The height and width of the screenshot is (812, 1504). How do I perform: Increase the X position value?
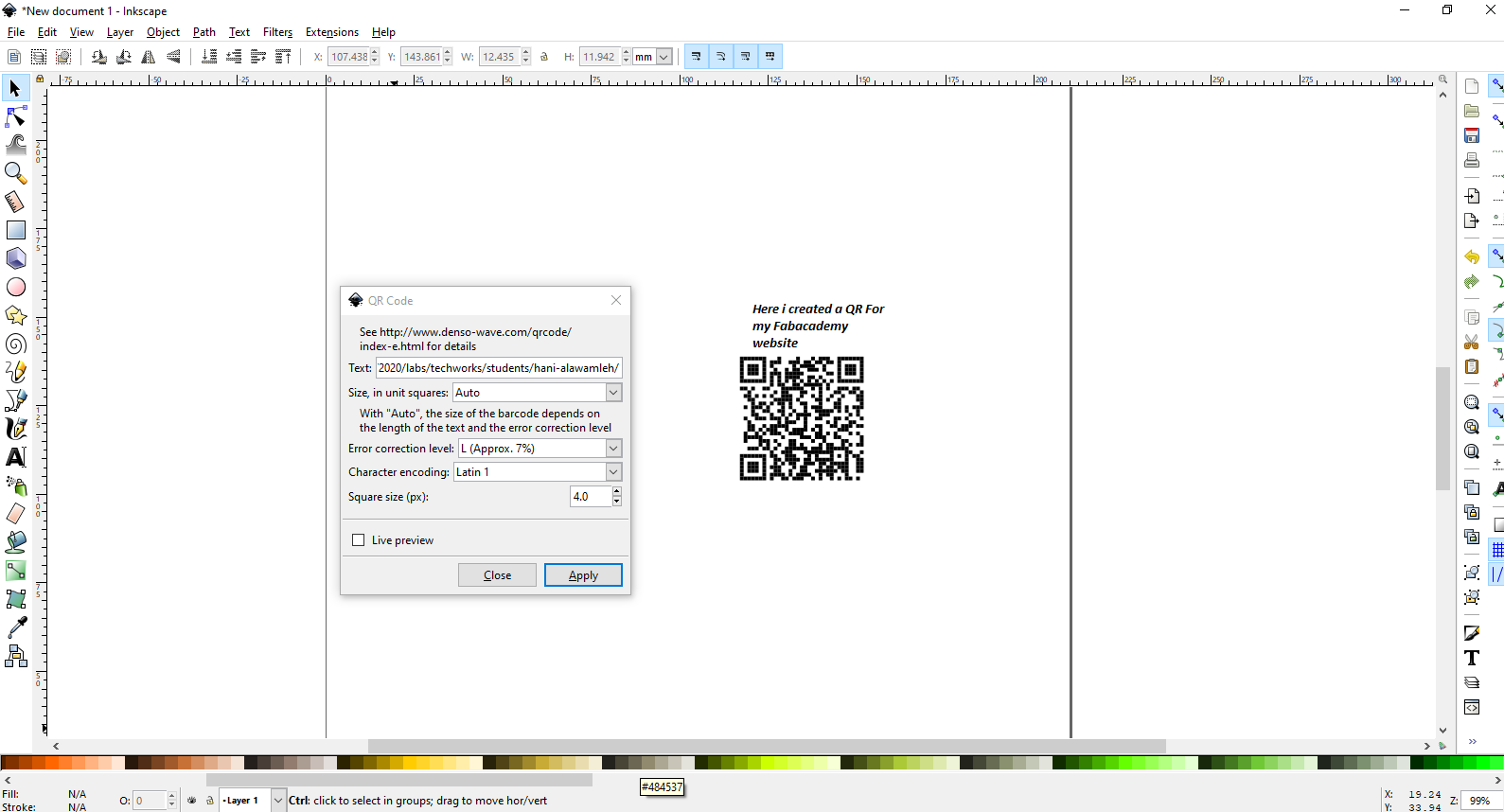click(x=375, y=53)
